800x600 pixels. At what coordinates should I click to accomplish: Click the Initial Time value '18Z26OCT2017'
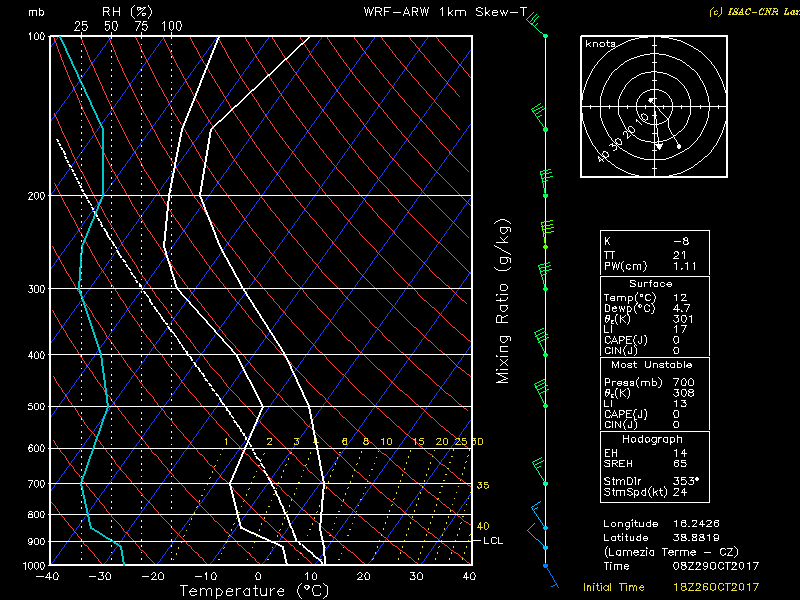pyautogui.click(x=716, y=587)
